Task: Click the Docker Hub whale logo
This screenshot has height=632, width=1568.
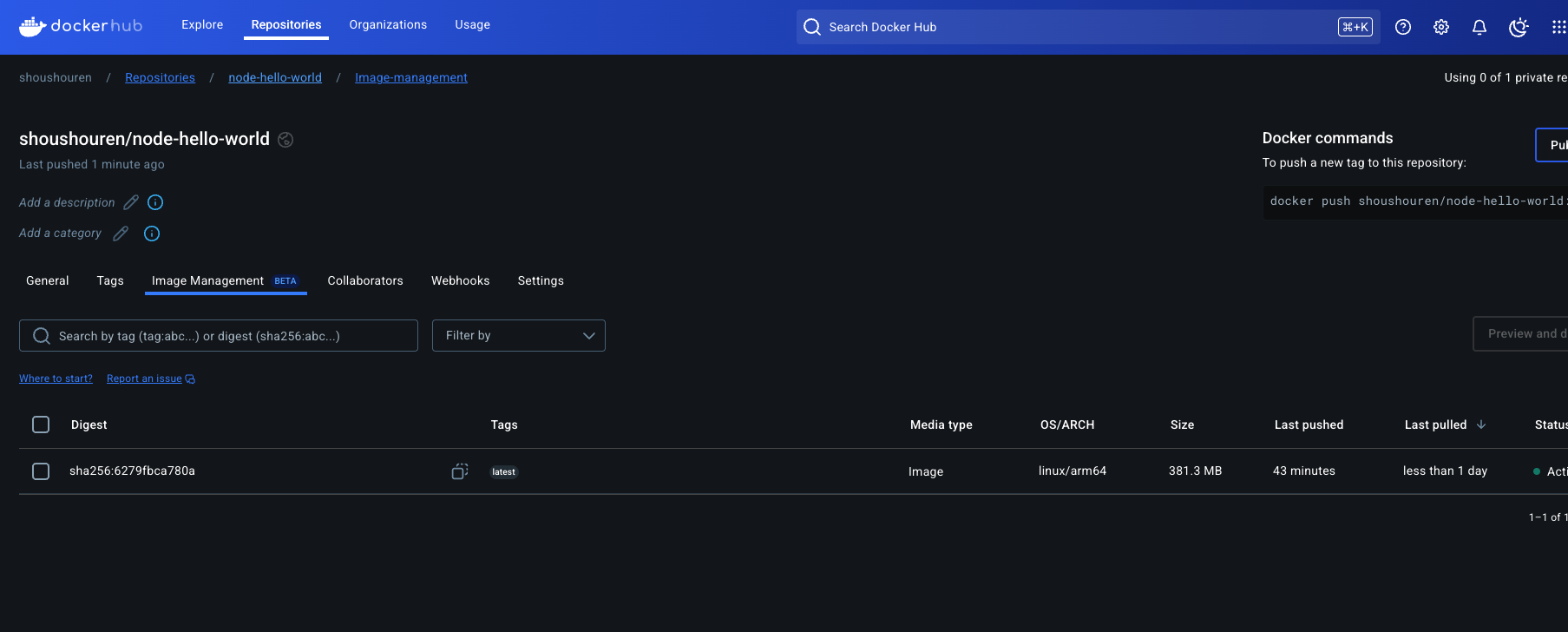Action: pyautogui.click(x=80, y=26)
